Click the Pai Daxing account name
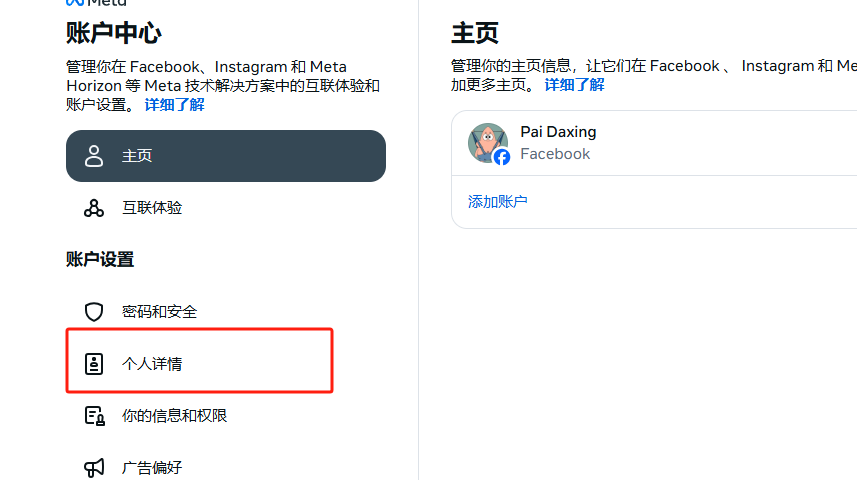The image size is (857, 480). coord(558,132)
